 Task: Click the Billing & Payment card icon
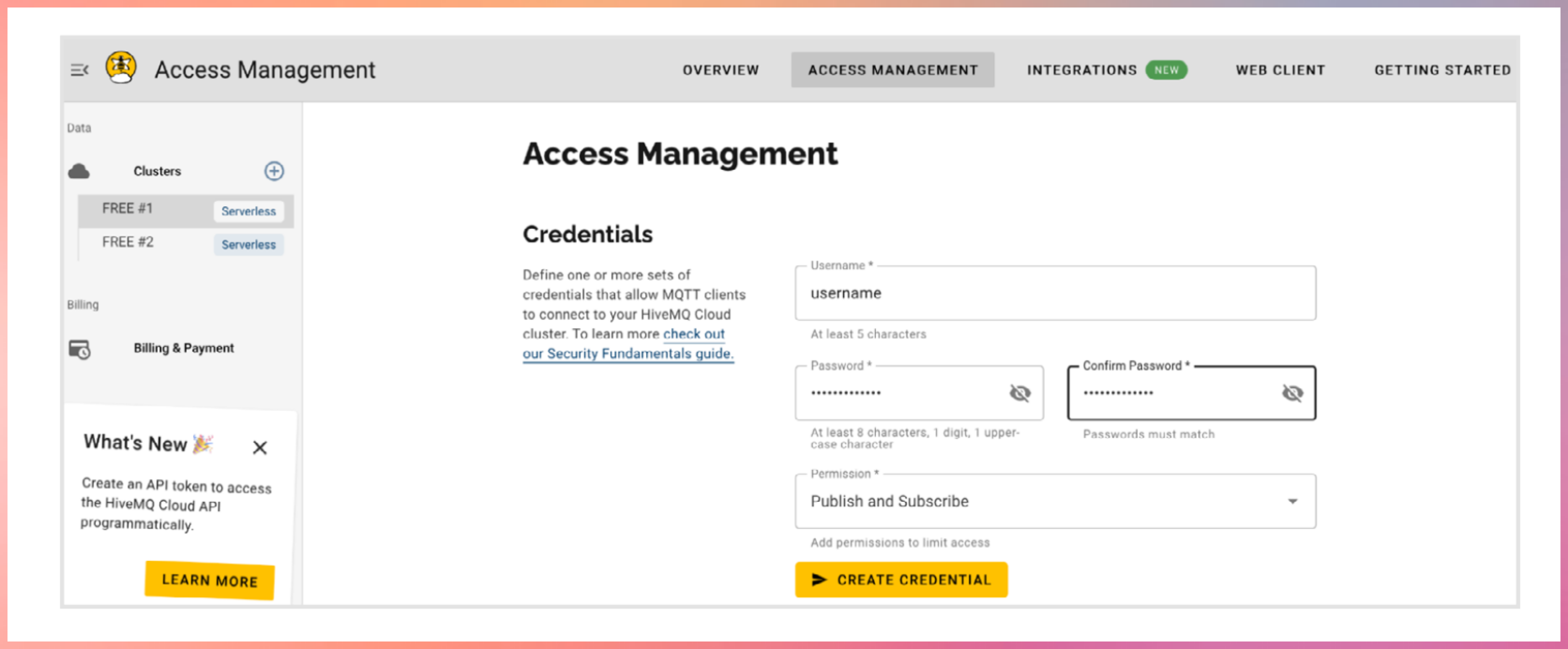click(79, 349)
